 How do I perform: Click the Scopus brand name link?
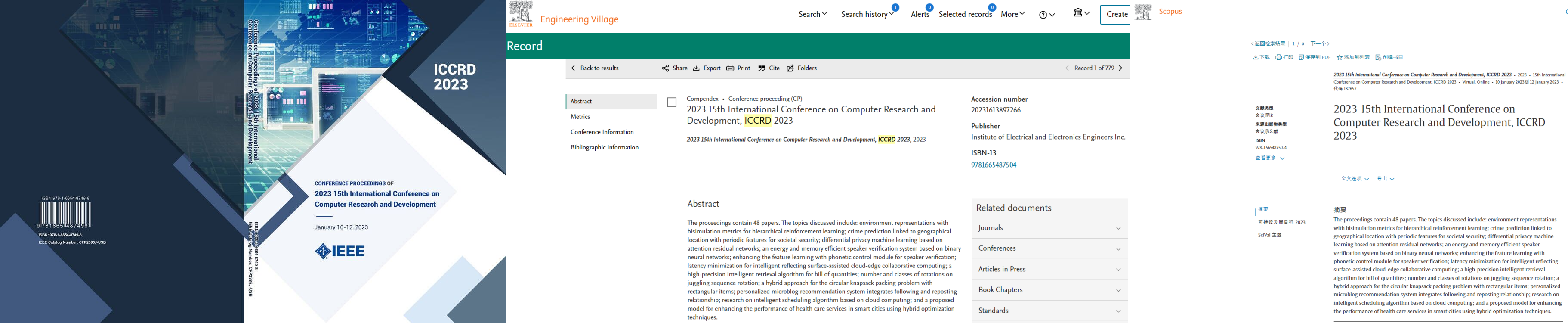[1170, 12]
